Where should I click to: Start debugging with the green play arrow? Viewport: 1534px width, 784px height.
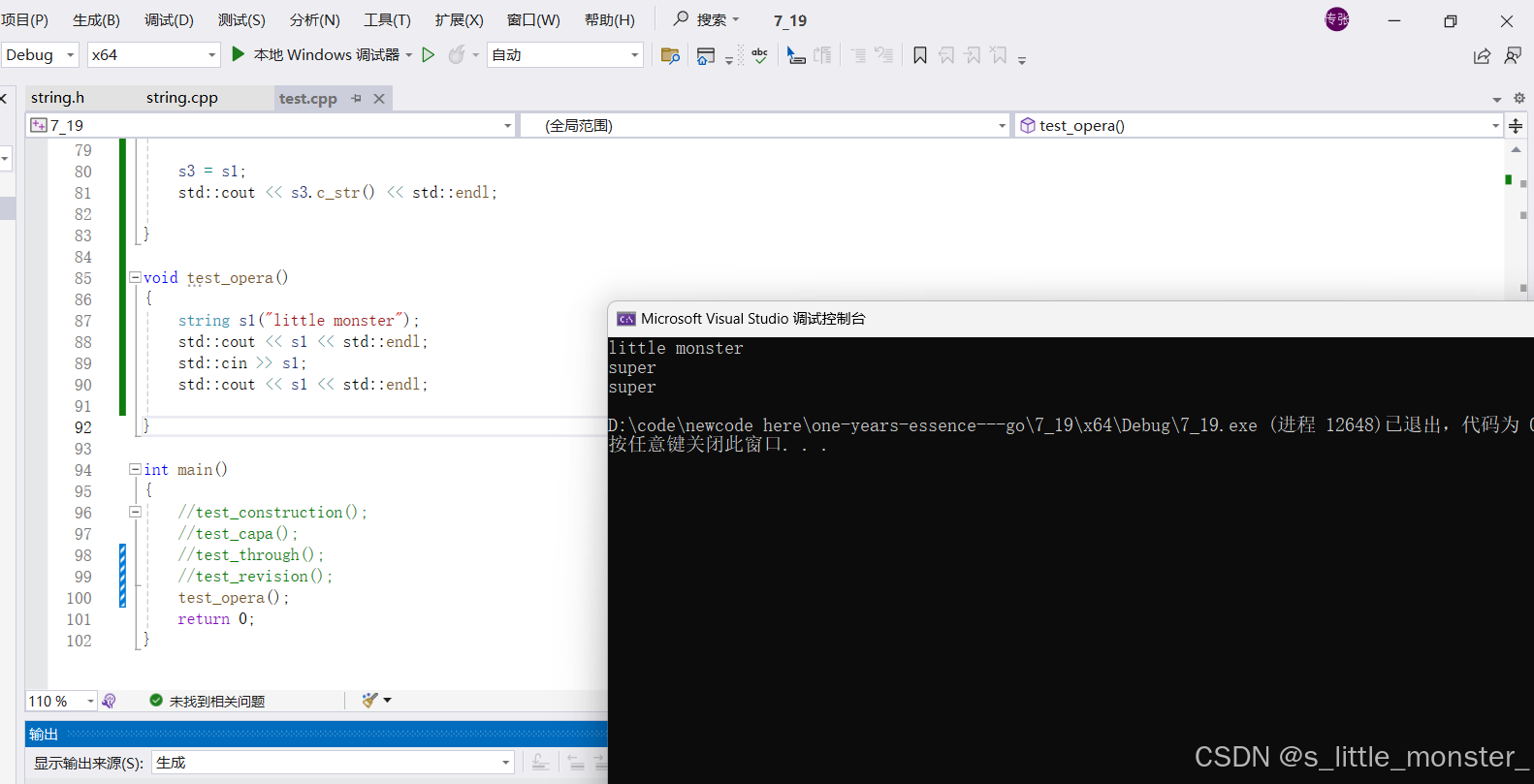[239, 55]
